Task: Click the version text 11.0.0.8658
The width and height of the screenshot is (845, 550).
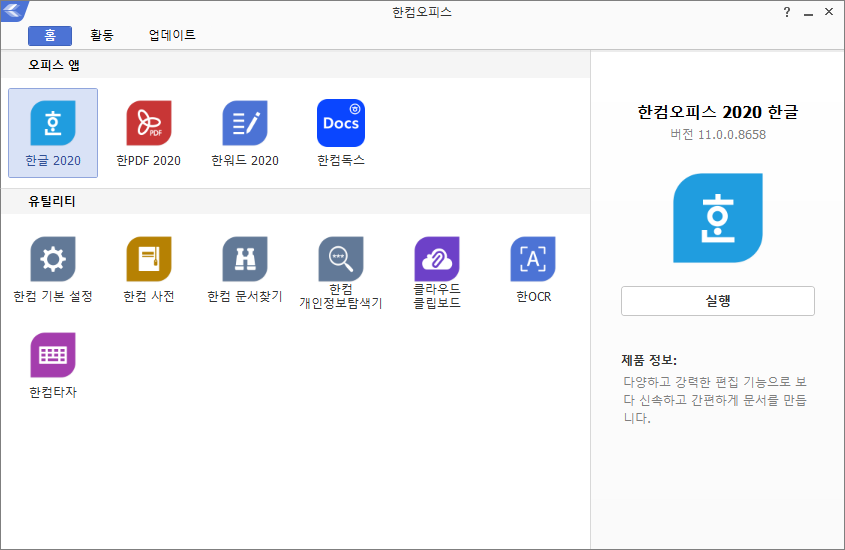Action: coord(718,135)
